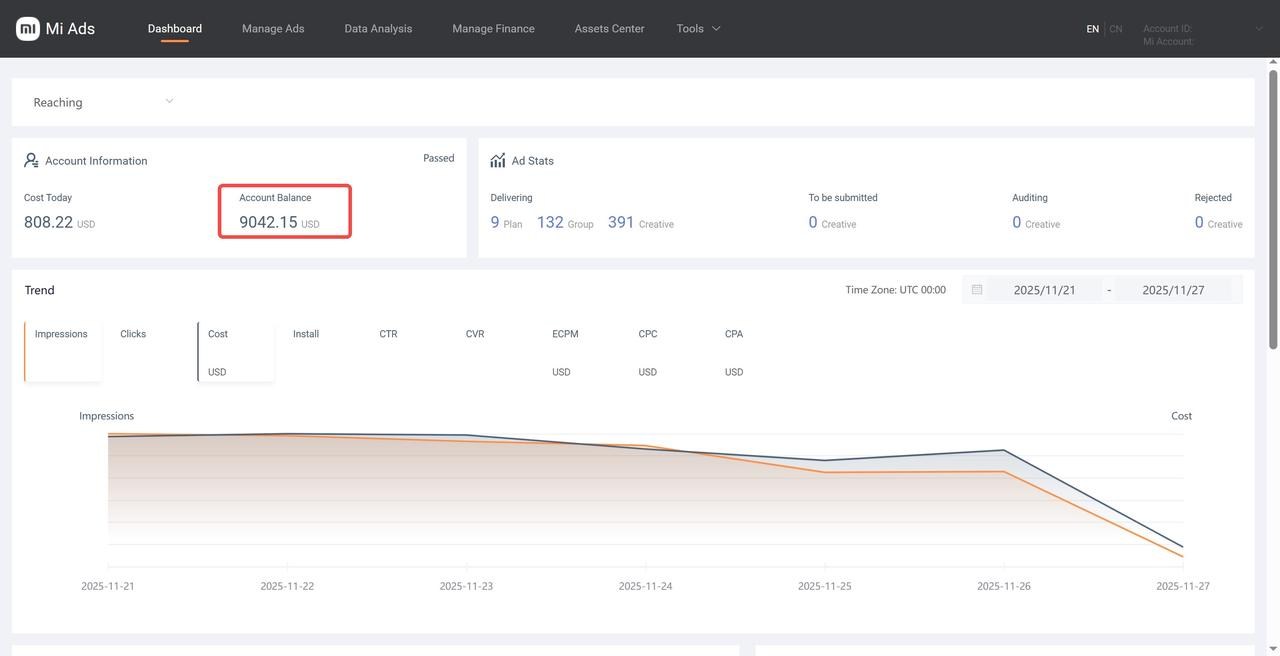1280x656 pixels.
Task: Click the Ad Stats chart icon
Action: [497, 161]
